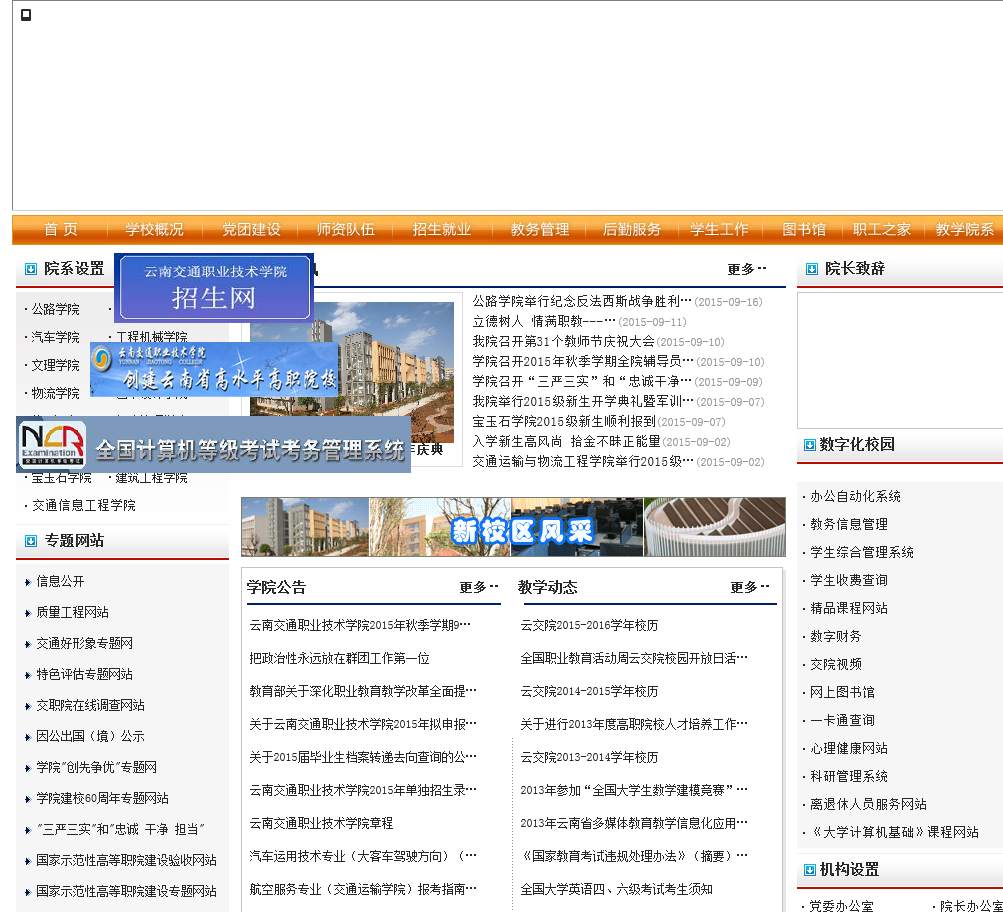Click the blue arrow icon beside 院系设置
1003x912 pixels.
pyautogui.click(x=31, y=269)
